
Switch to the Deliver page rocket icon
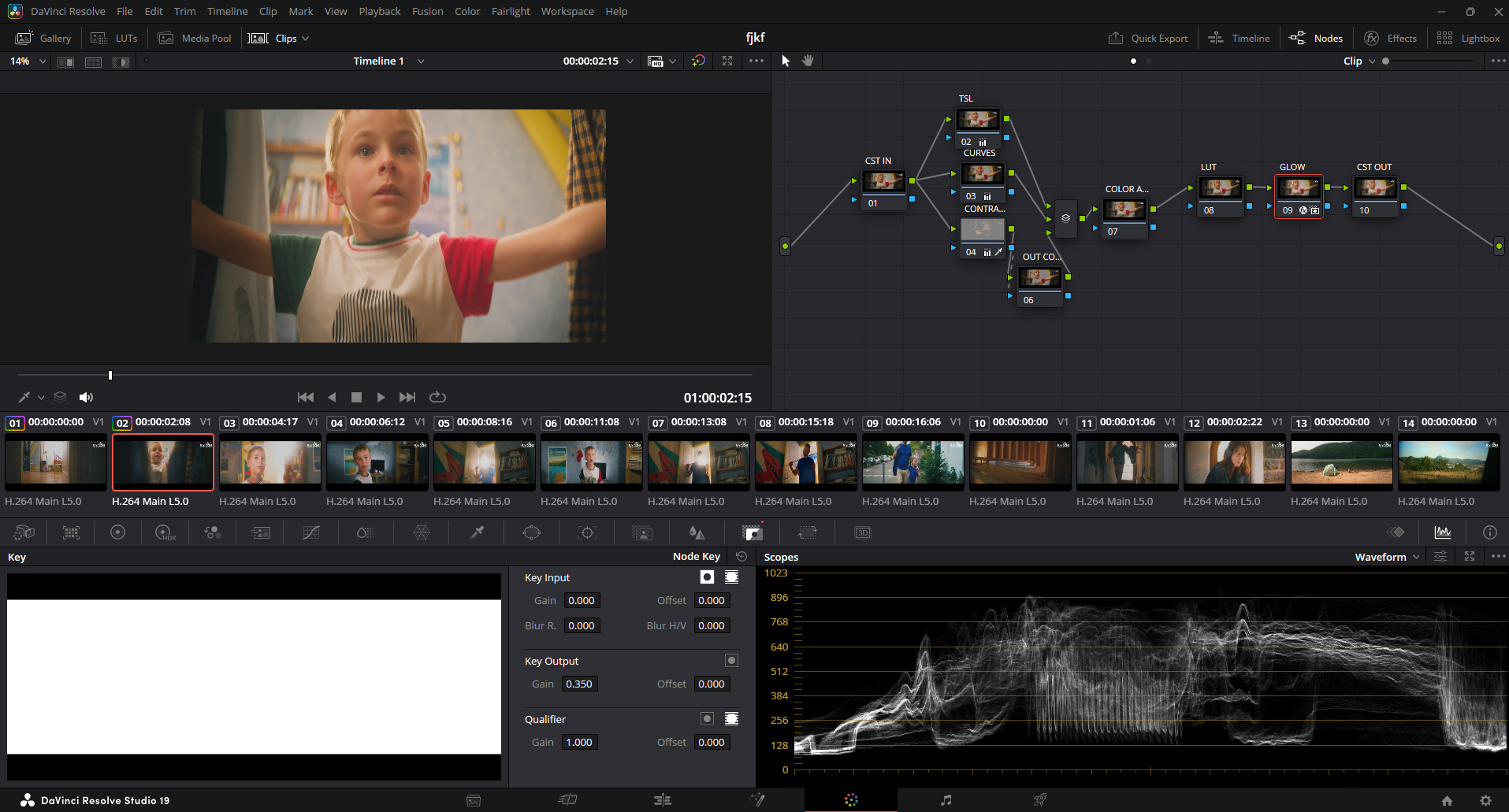tap(1040, 800)
